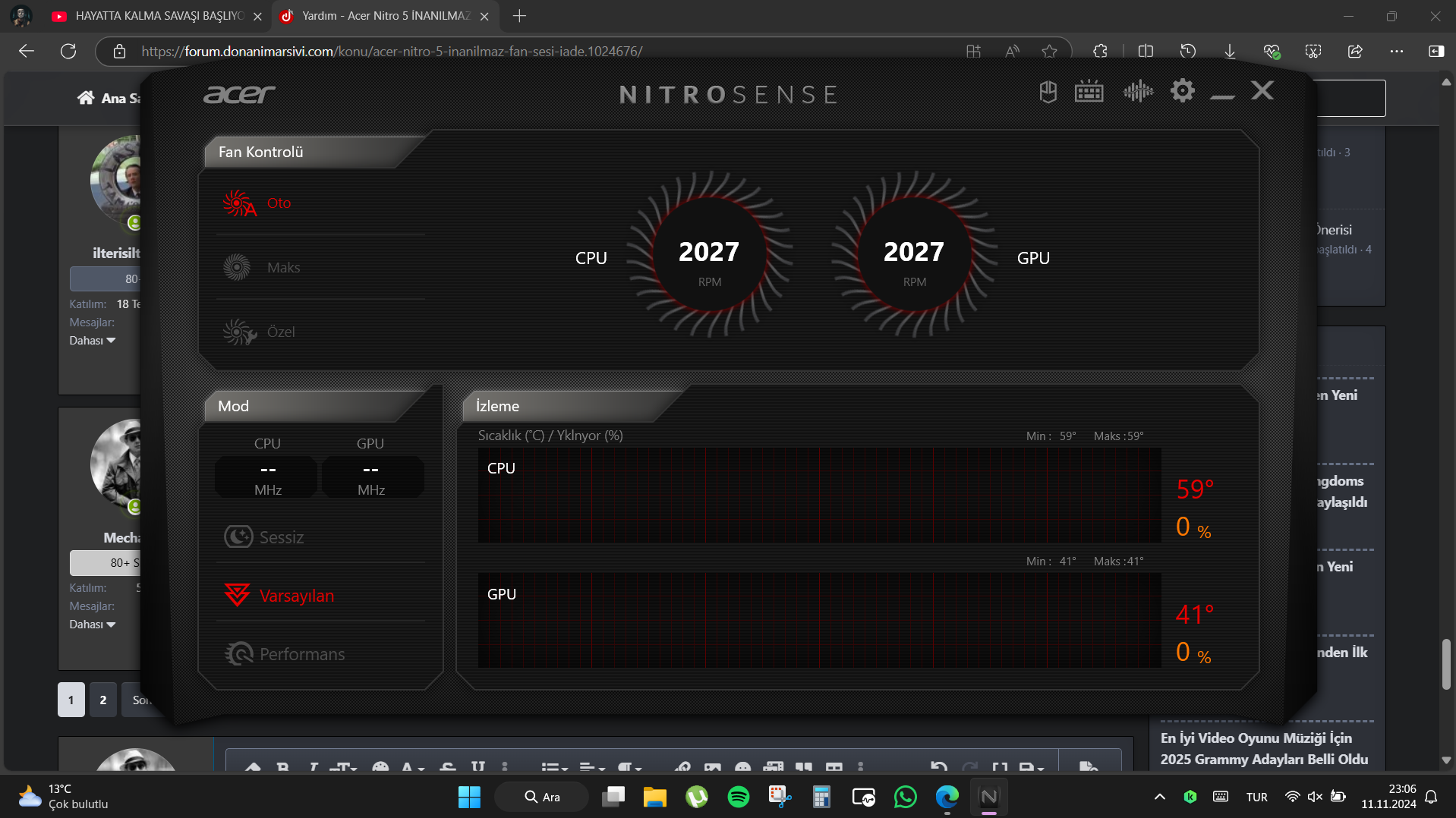Open the Windows Start menu
Image resolution: width=1456 pixels, height=818 pixels.
click(x=469, y=797)
